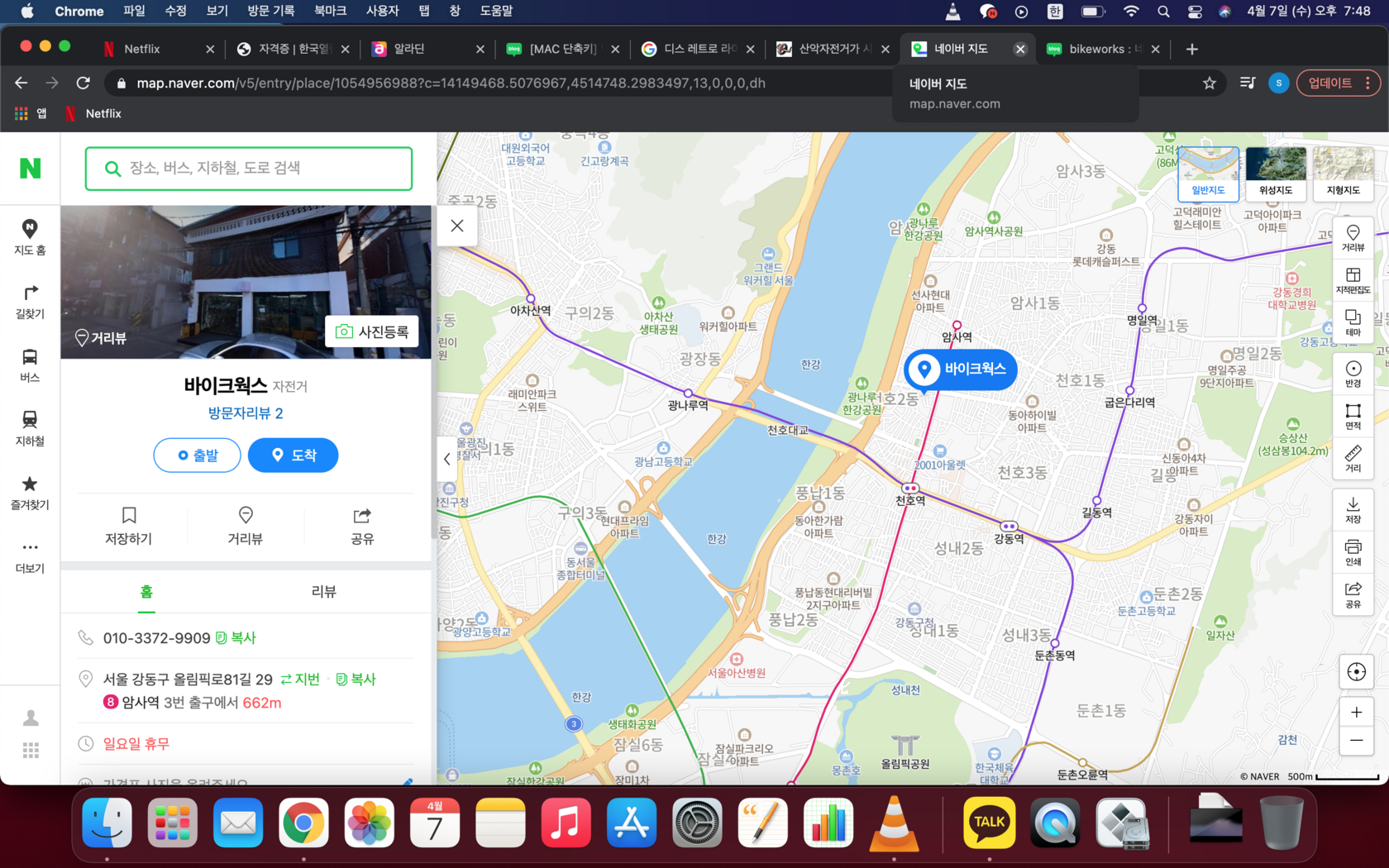The image size is (1389, 868).
Task: Bookmark this page with star icon
Action: coord(1210,83)
